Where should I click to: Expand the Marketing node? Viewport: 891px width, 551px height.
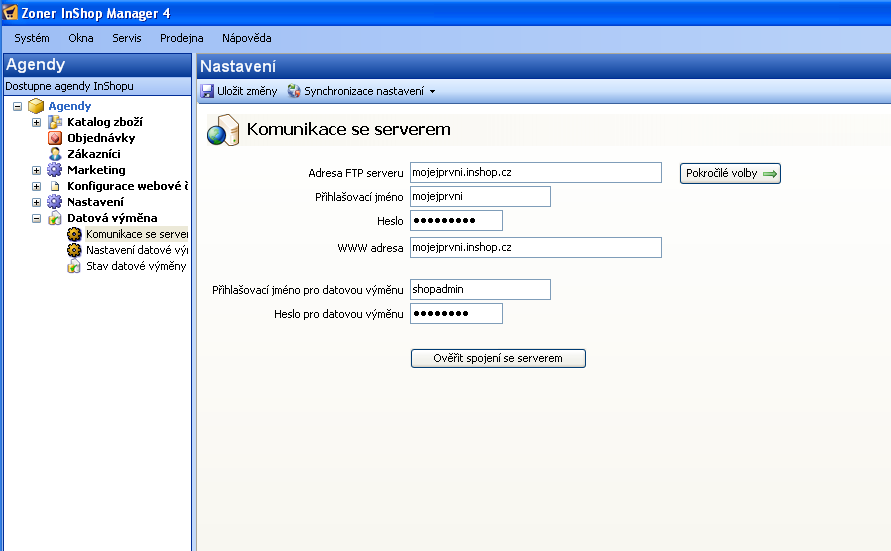coord(36,170)
